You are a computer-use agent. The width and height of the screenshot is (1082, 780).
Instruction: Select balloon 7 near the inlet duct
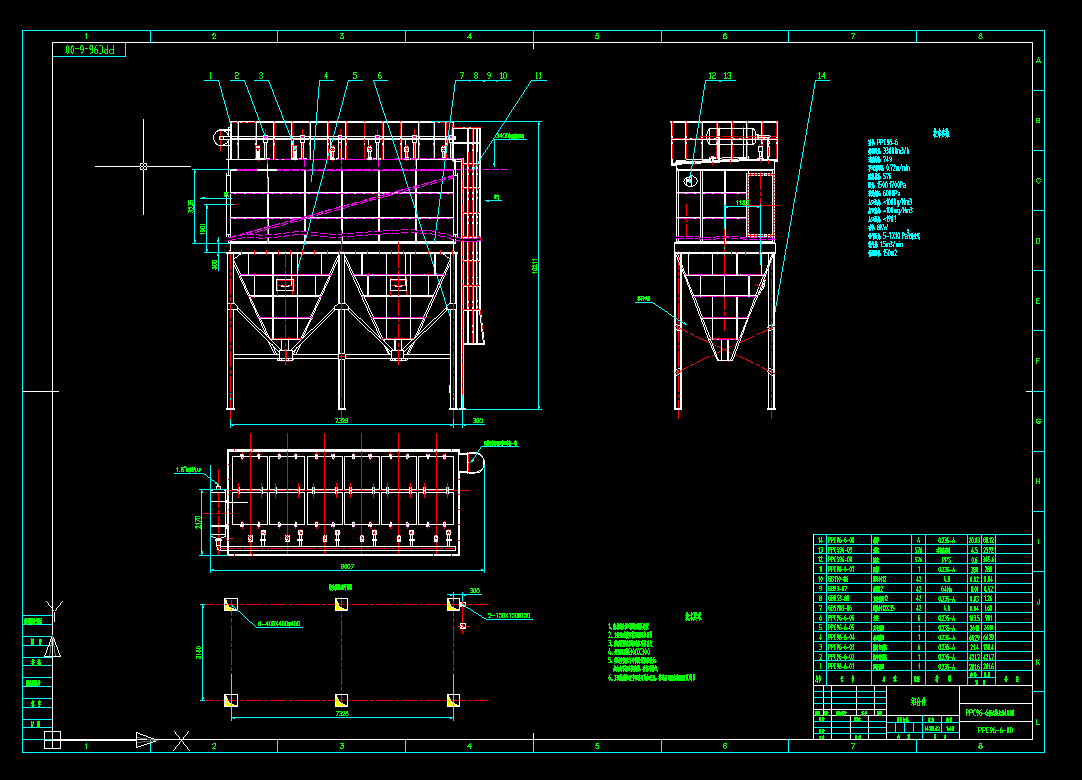(x=461, y=74)
